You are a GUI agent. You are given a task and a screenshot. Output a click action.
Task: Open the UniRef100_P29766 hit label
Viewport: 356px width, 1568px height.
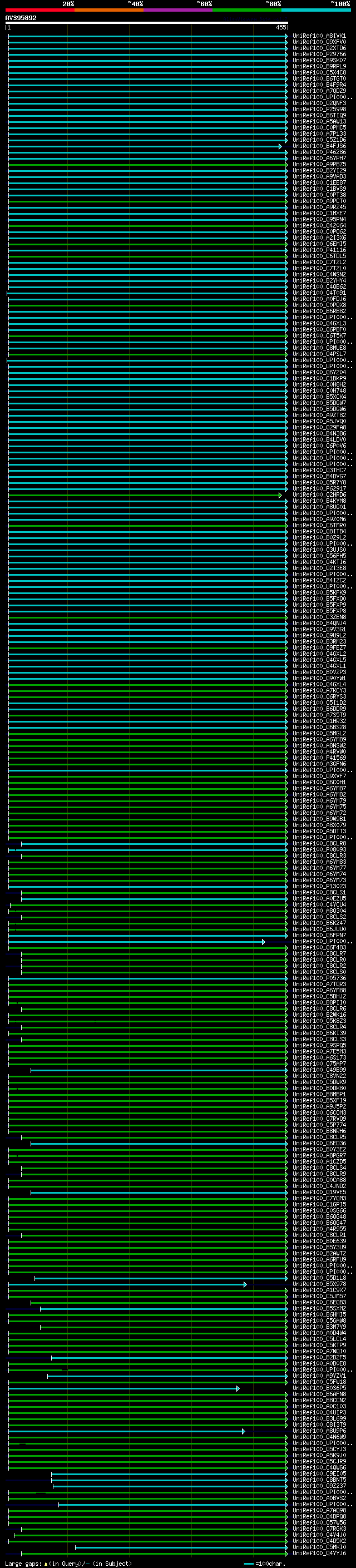point(319,54)
